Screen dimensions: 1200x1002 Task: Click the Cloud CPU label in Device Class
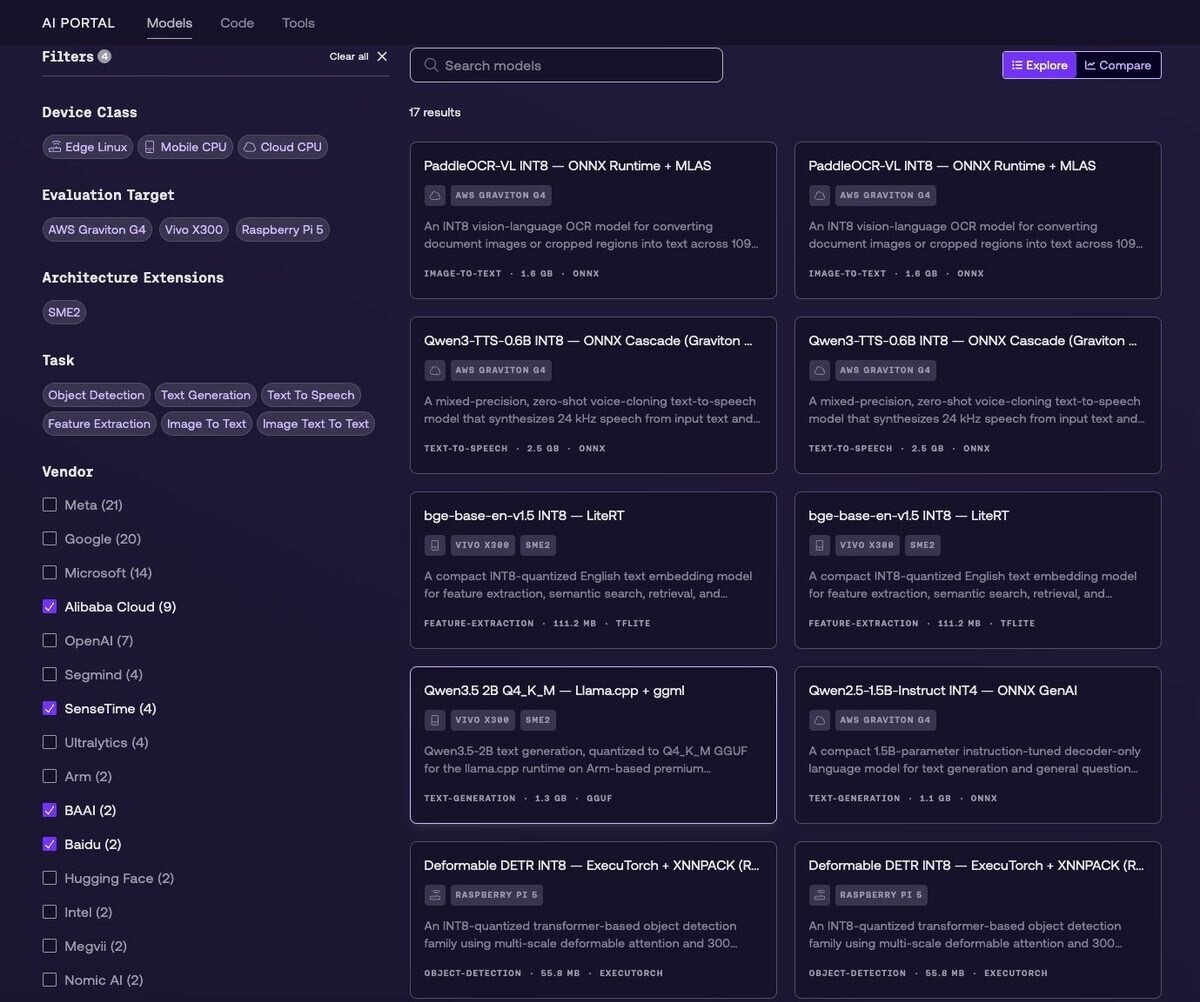click(291, 147)
